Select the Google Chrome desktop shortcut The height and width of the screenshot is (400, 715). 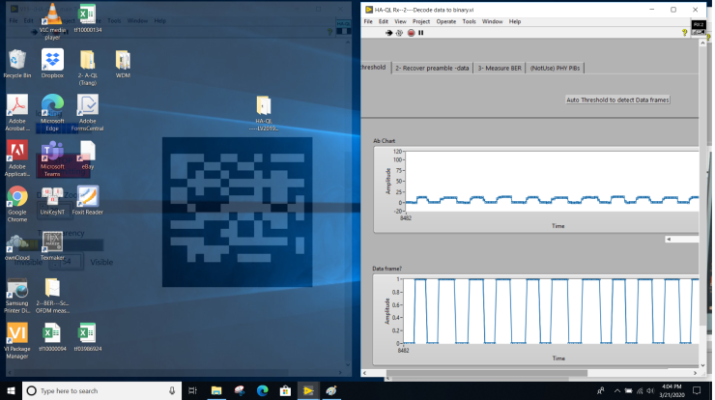click(x=17, y=204)
